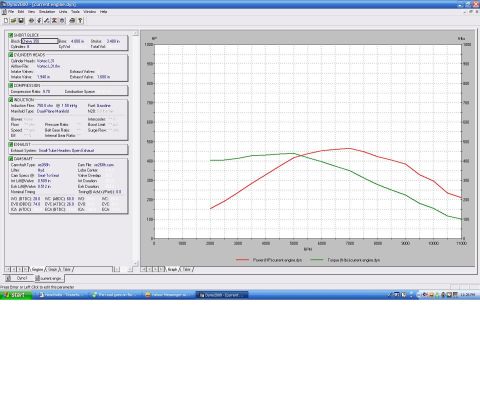Viewport: 480px width, 415px height.
Task: Click the Intake Valve 1.940 in value
Action: [x=44, y=77]
